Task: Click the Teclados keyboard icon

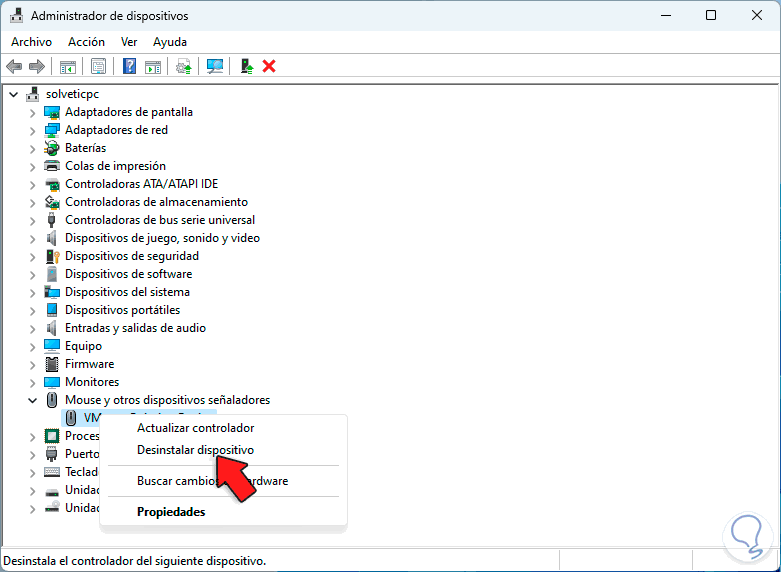Action: click(52, 471)
